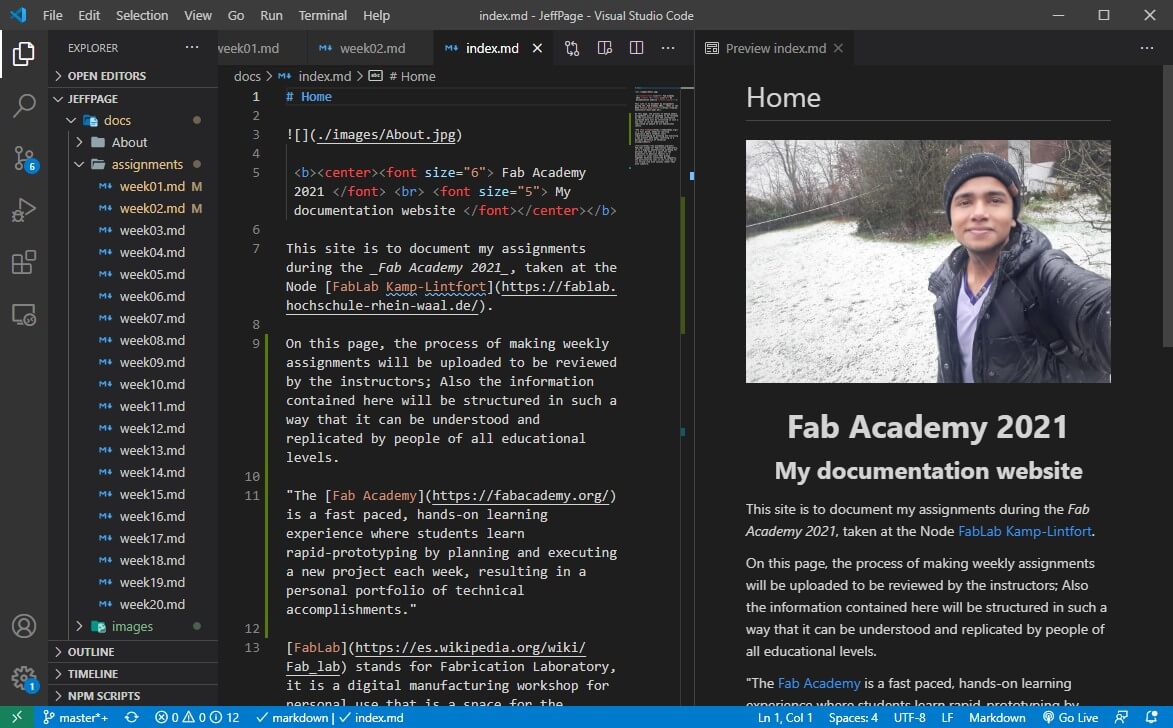1173x728 pixels.
Task: Open the Extensions view
Action: 23,263
